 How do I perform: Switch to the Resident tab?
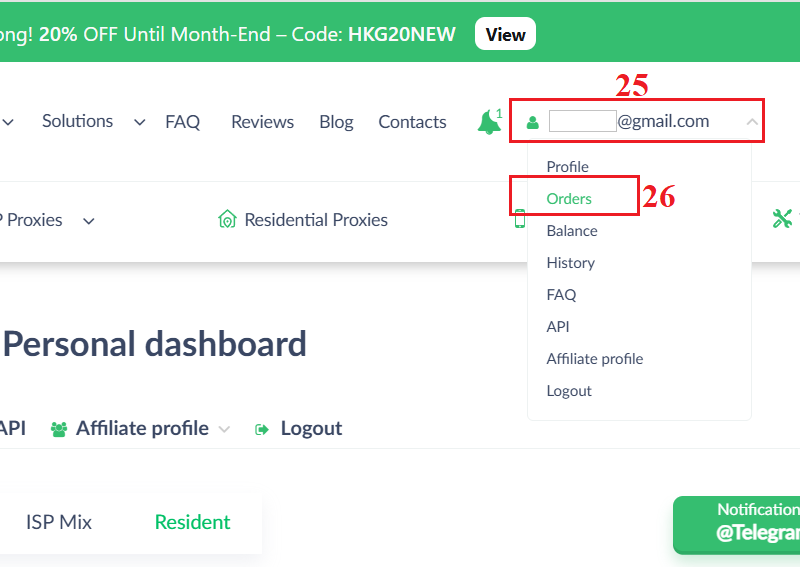192,522
